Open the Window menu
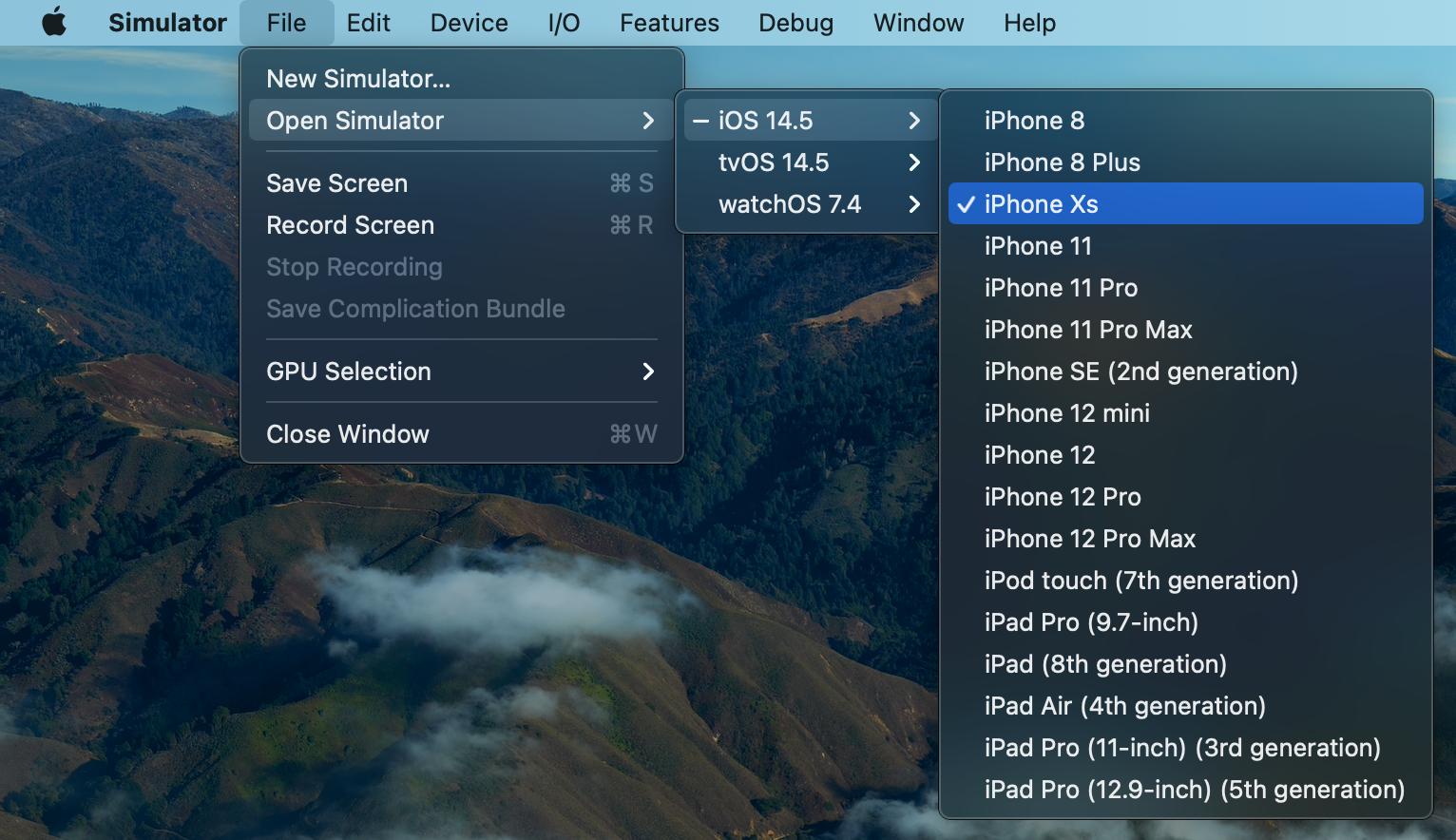The height and width of the screenshot is (840, 1456). (918, 22)
